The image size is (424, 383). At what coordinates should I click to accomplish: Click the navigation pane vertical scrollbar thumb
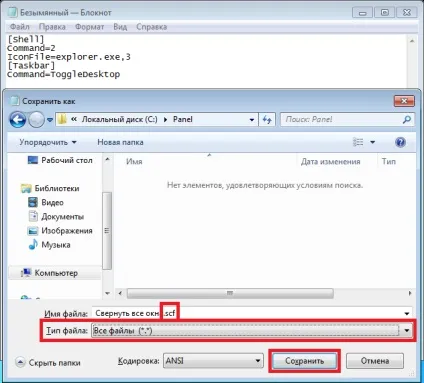coord(107,231)
